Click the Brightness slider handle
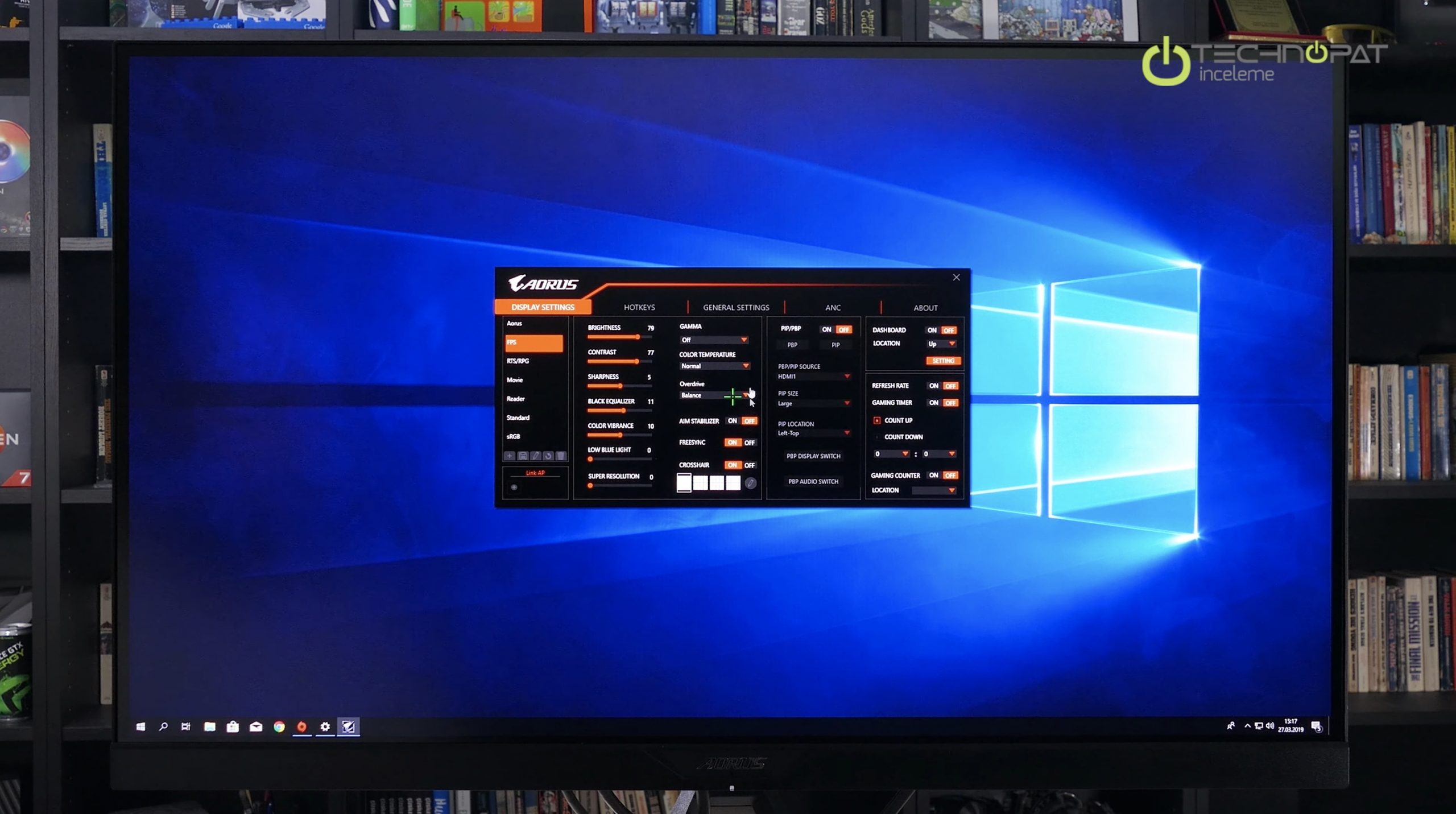The image size is (1456, 814). pos(638,337)
